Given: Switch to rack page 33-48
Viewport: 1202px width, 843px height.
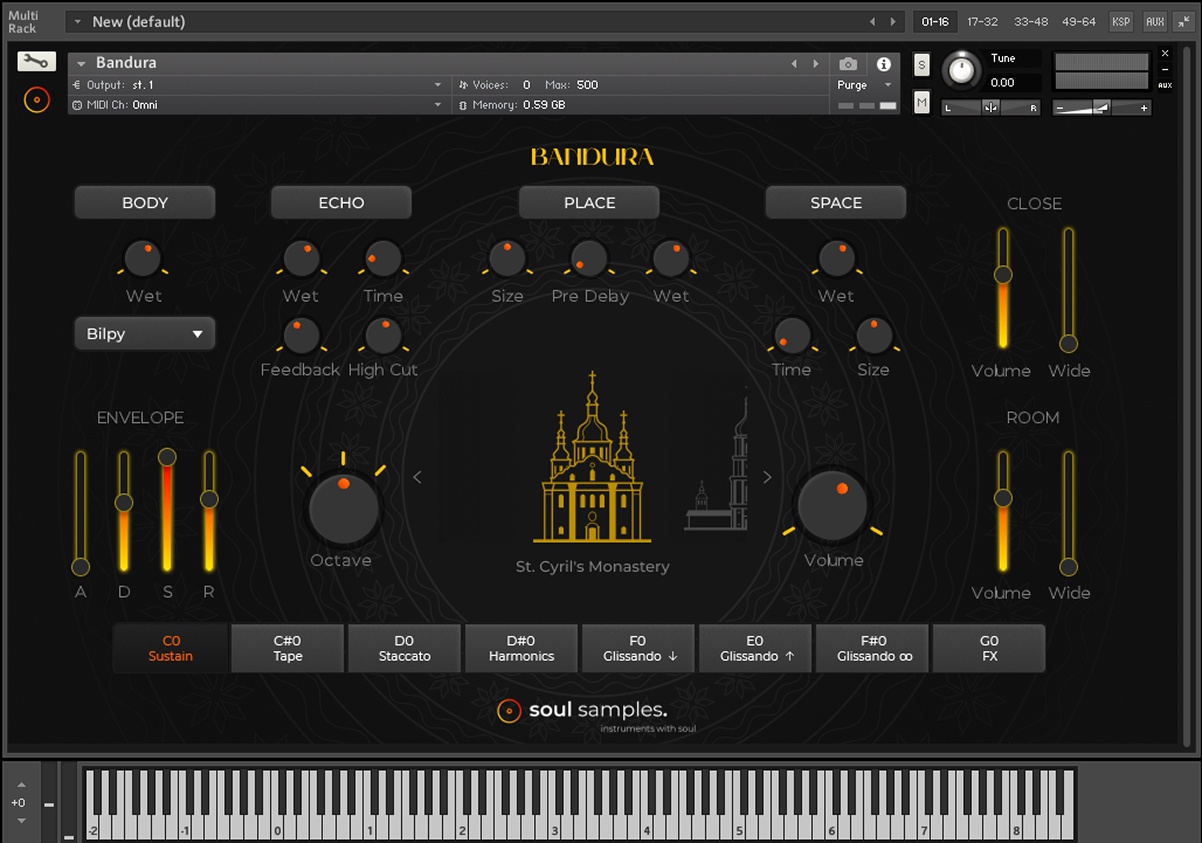Looking at the screenshot, I should point(1031,21).
